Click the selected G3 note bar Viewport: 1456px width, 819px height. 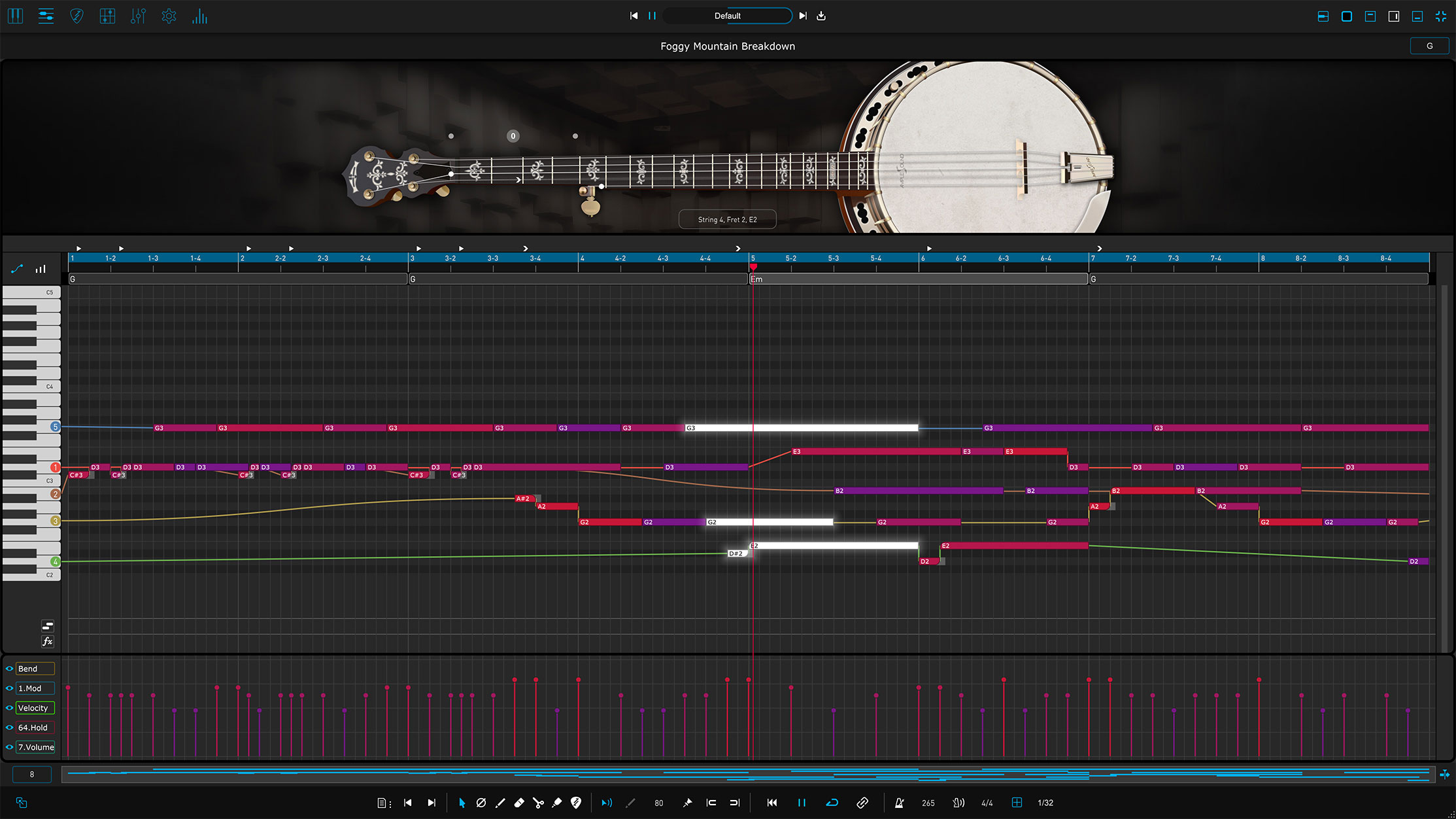coord(801,428)
